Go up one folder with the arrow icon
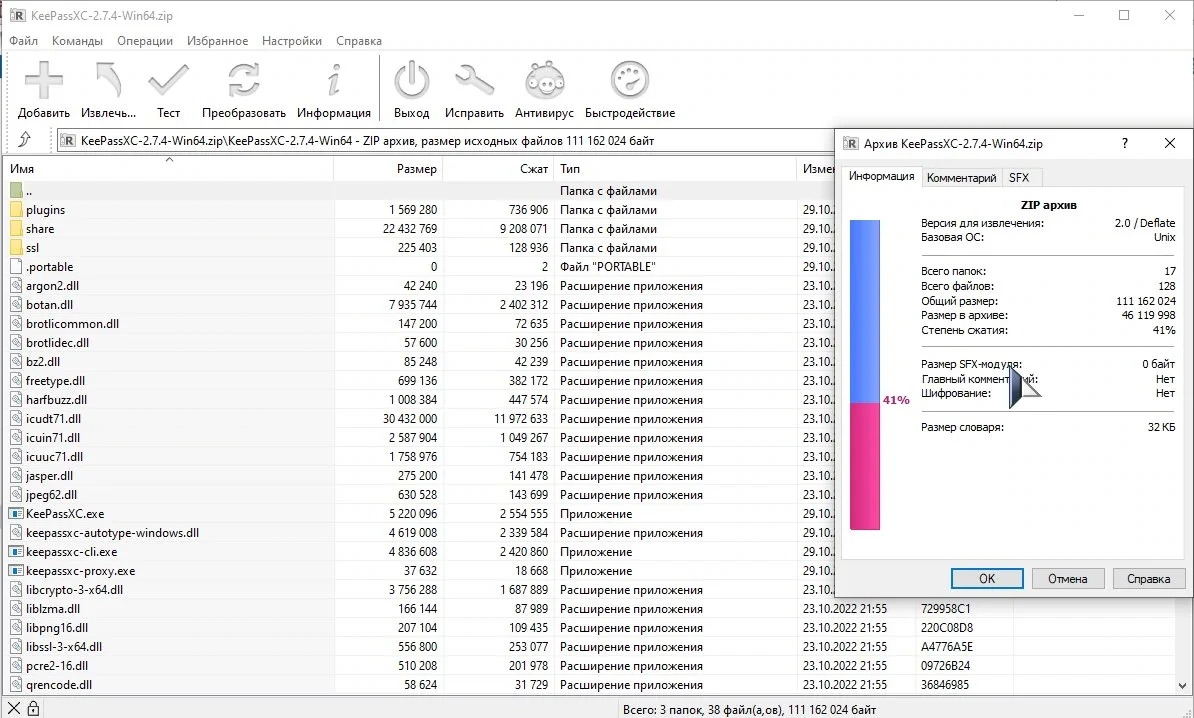The height and width of the screenshot is (718, 1194). 24,139
